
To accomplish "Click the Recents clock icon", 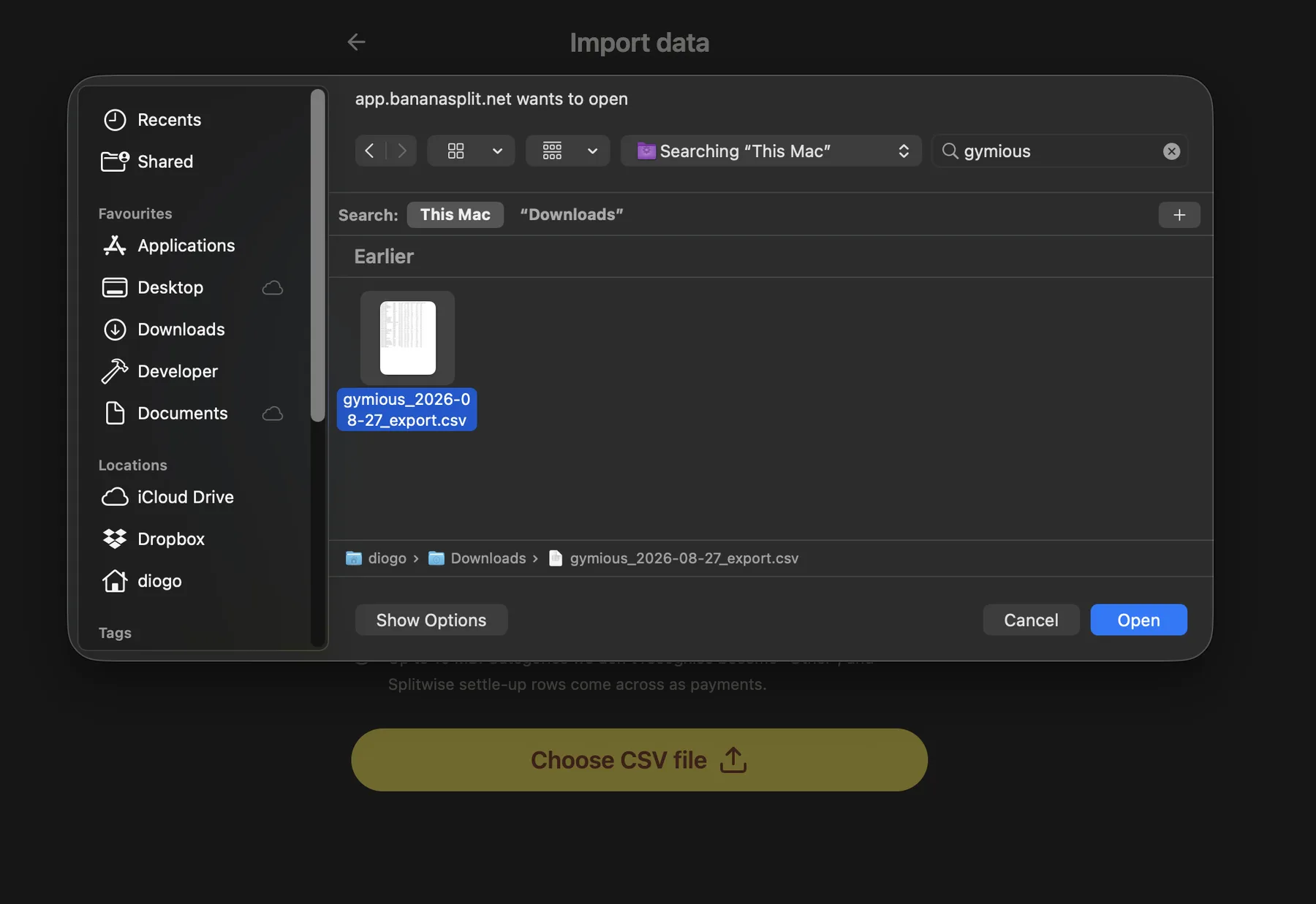I will click(x=115, y=120).
